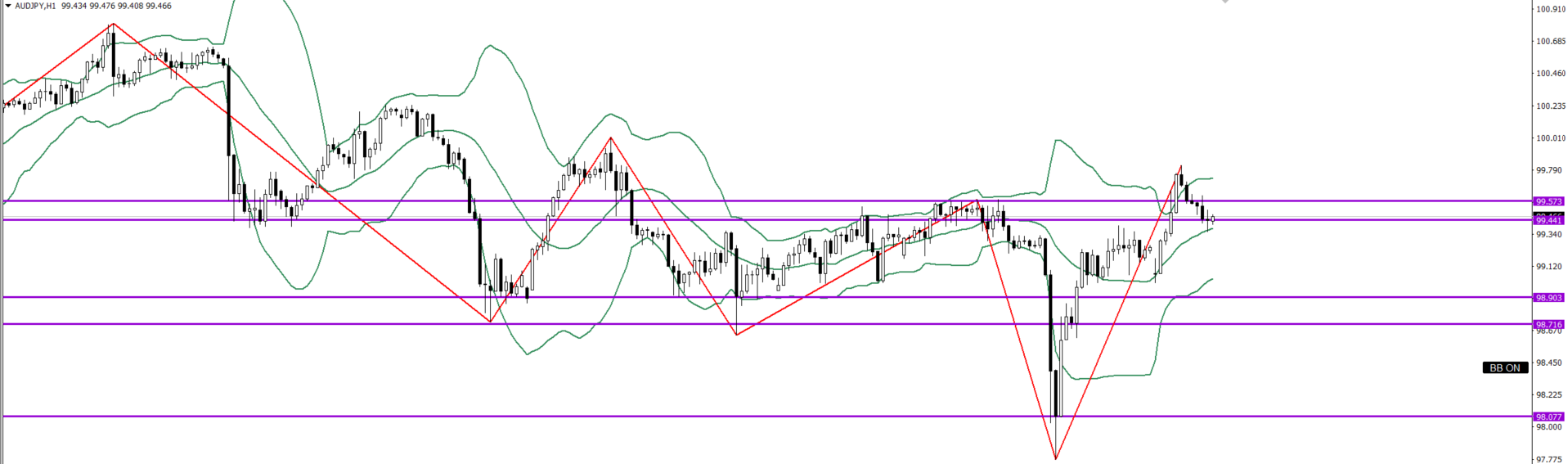
Task: Select the lowest red zigzag trough point
Action: [x=1056, y=457]
